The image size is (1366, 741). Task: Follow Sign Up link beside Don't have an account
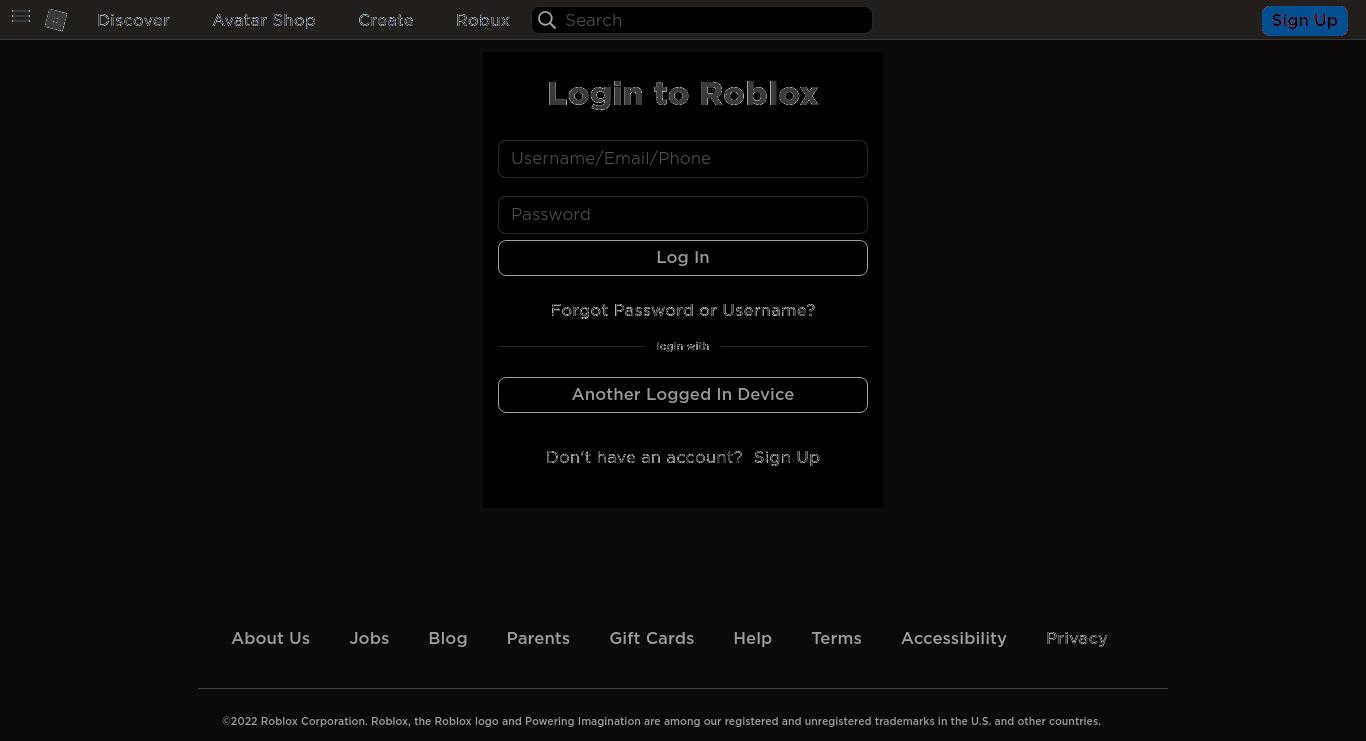[787, 458]
